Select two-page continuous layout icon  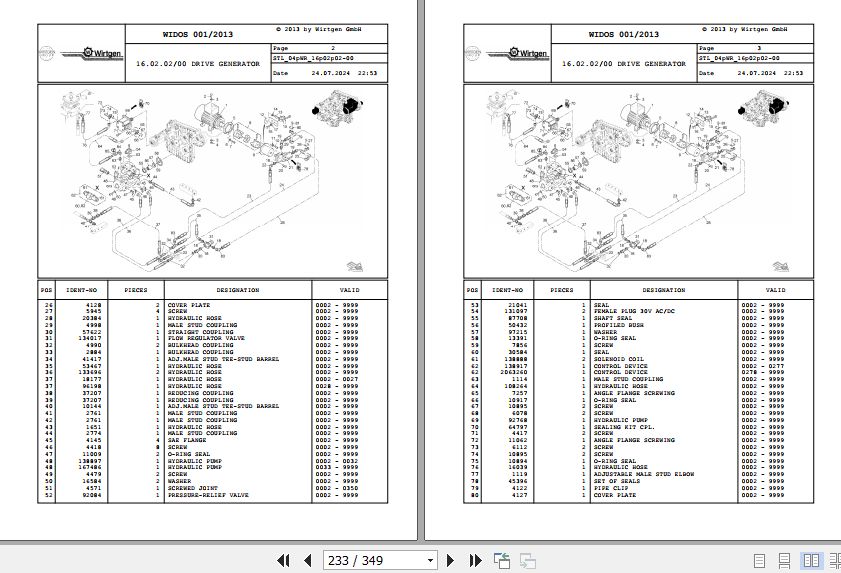pos(835,561)
